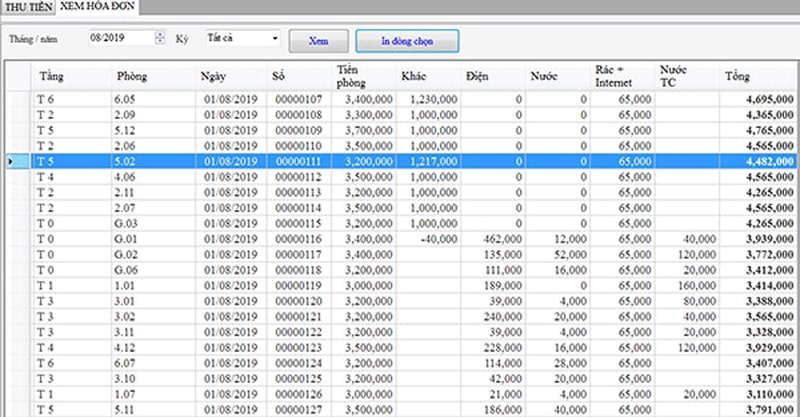Viewport: 800px width, 417px height.
Task: Switch to the THU TIỀN tab
Action: (29, 7)
